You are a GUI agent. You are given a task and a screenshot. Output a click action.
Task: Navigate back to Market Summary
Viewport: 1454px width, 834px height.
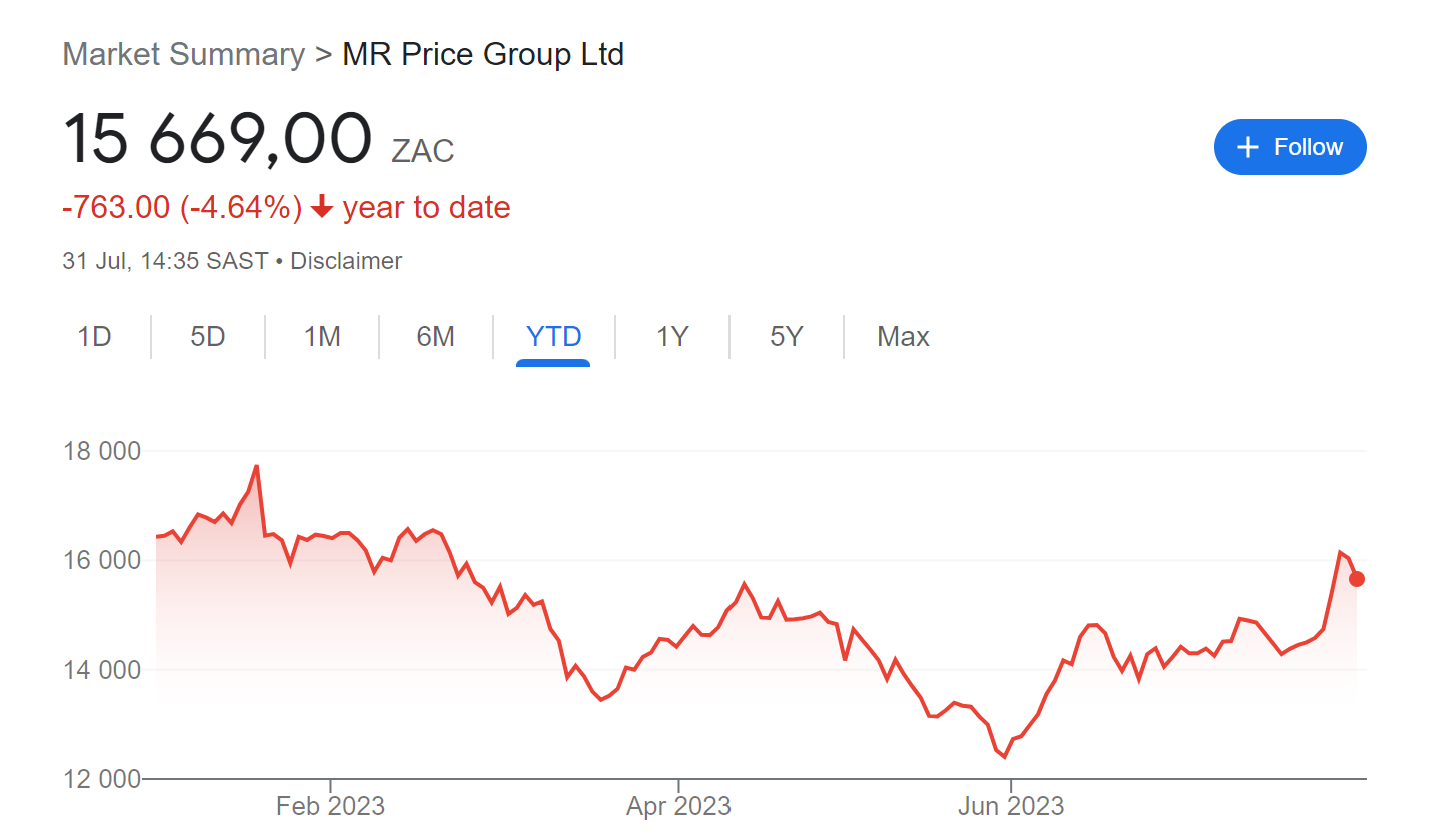183,54
